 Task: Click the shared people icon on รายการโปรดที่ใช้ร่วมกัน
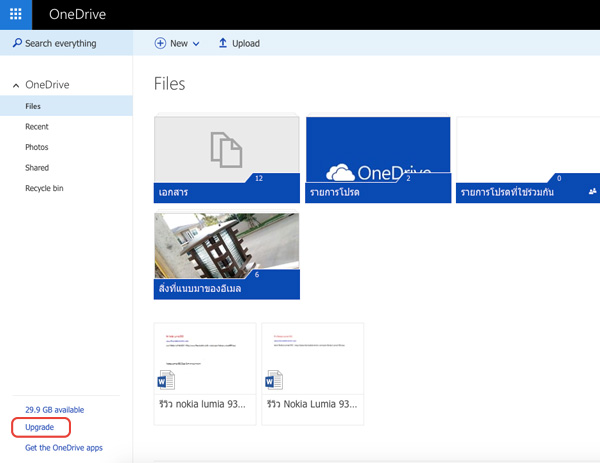[592, 191]
